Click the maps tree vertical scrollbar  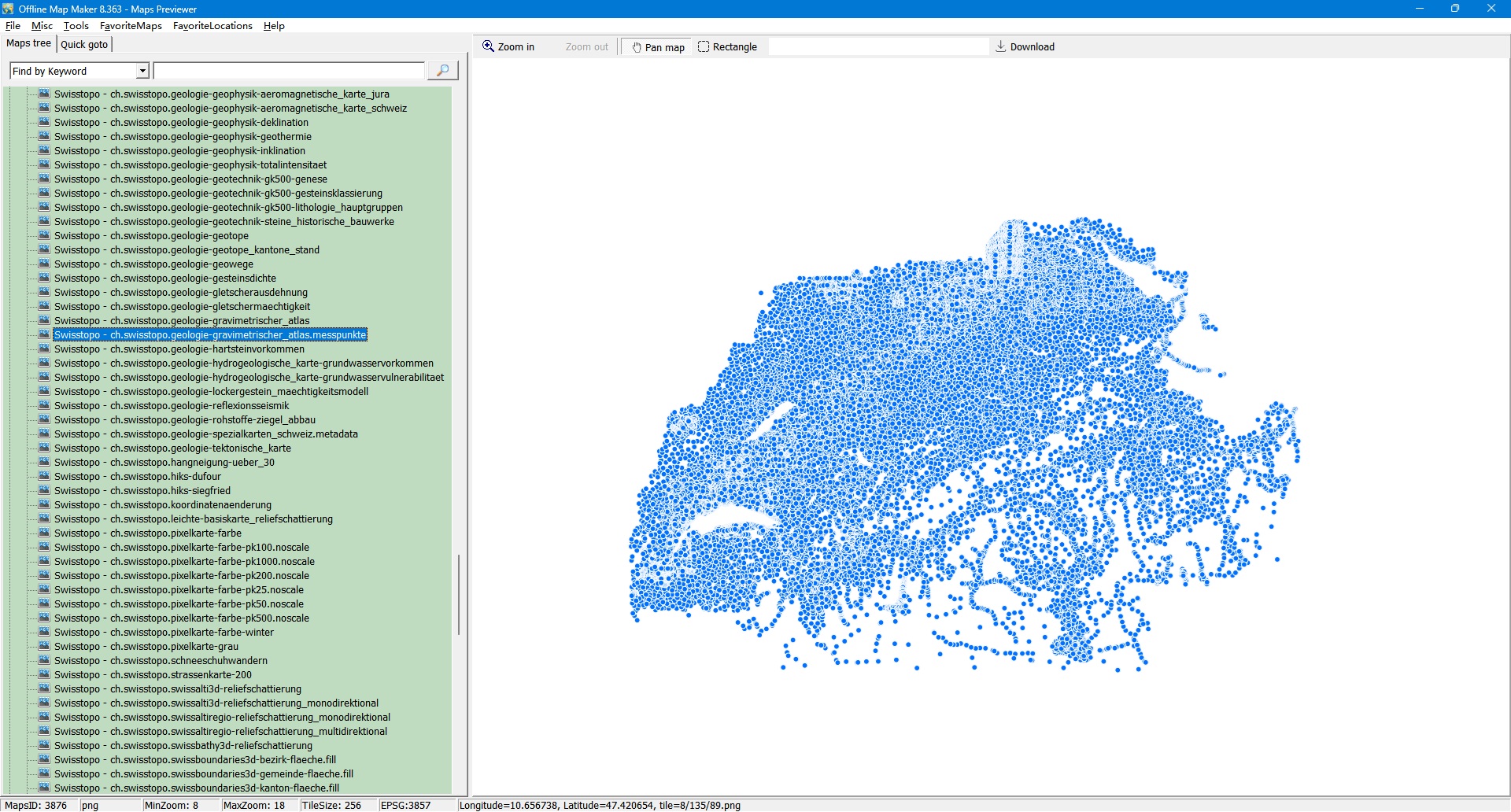[x=459, y=594]
